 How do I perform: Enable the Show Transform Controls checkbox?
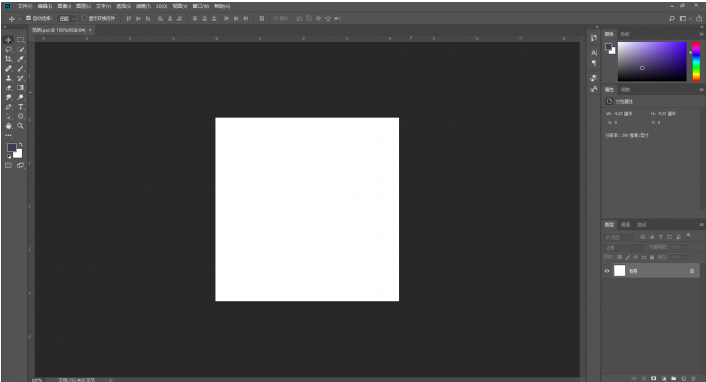tap(84, 18)
